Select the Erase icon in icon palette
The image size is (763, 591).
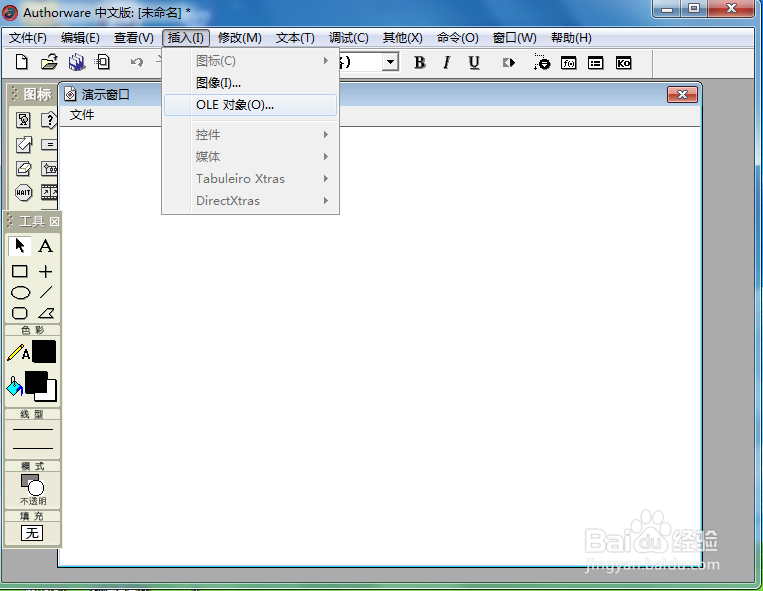pyautogui.click(x=23, y=168)
